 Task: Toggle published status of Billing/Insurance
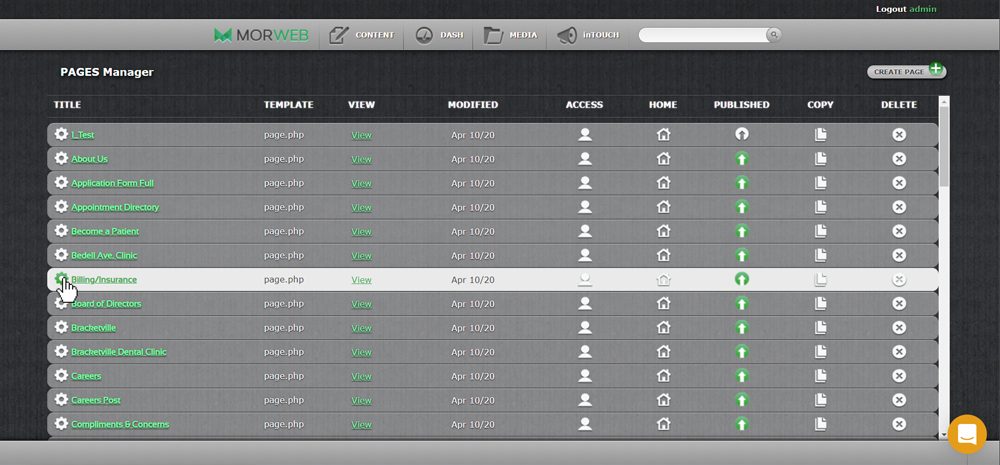click(x=741, y=279)
